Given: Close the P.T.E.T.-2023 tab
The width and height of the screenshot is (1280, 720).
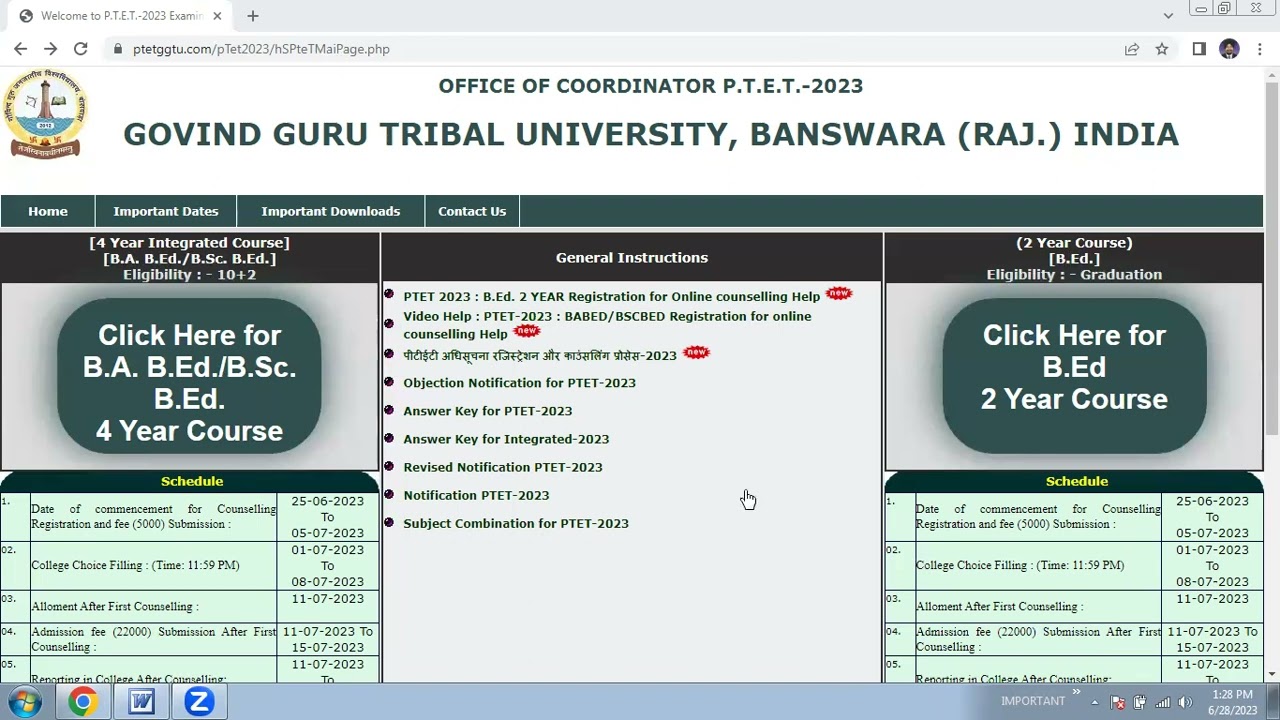Looking at the screenshot, I should tap(217, 16).
